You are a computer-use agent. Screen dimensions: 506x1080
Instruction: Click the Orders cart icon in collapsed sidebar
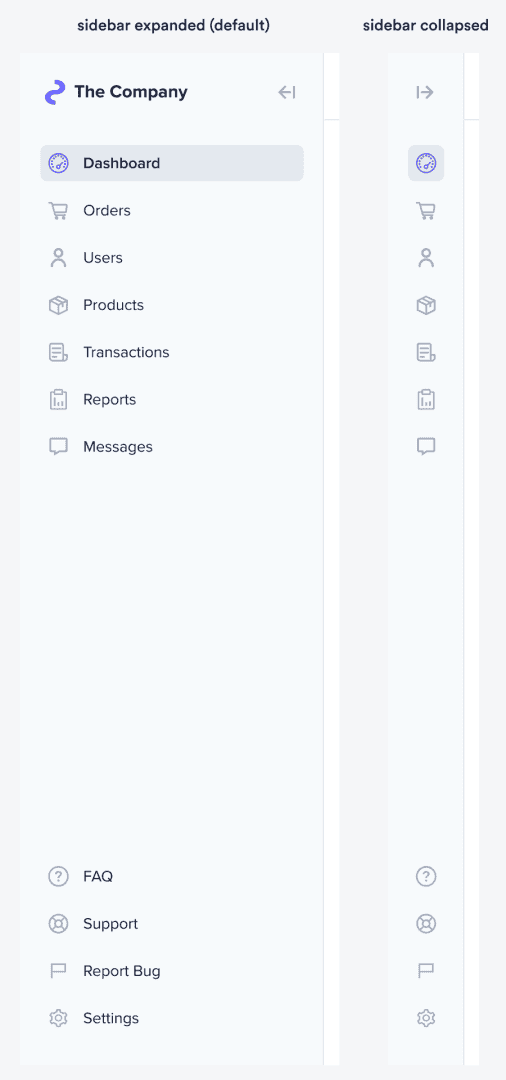pos(426,211)
